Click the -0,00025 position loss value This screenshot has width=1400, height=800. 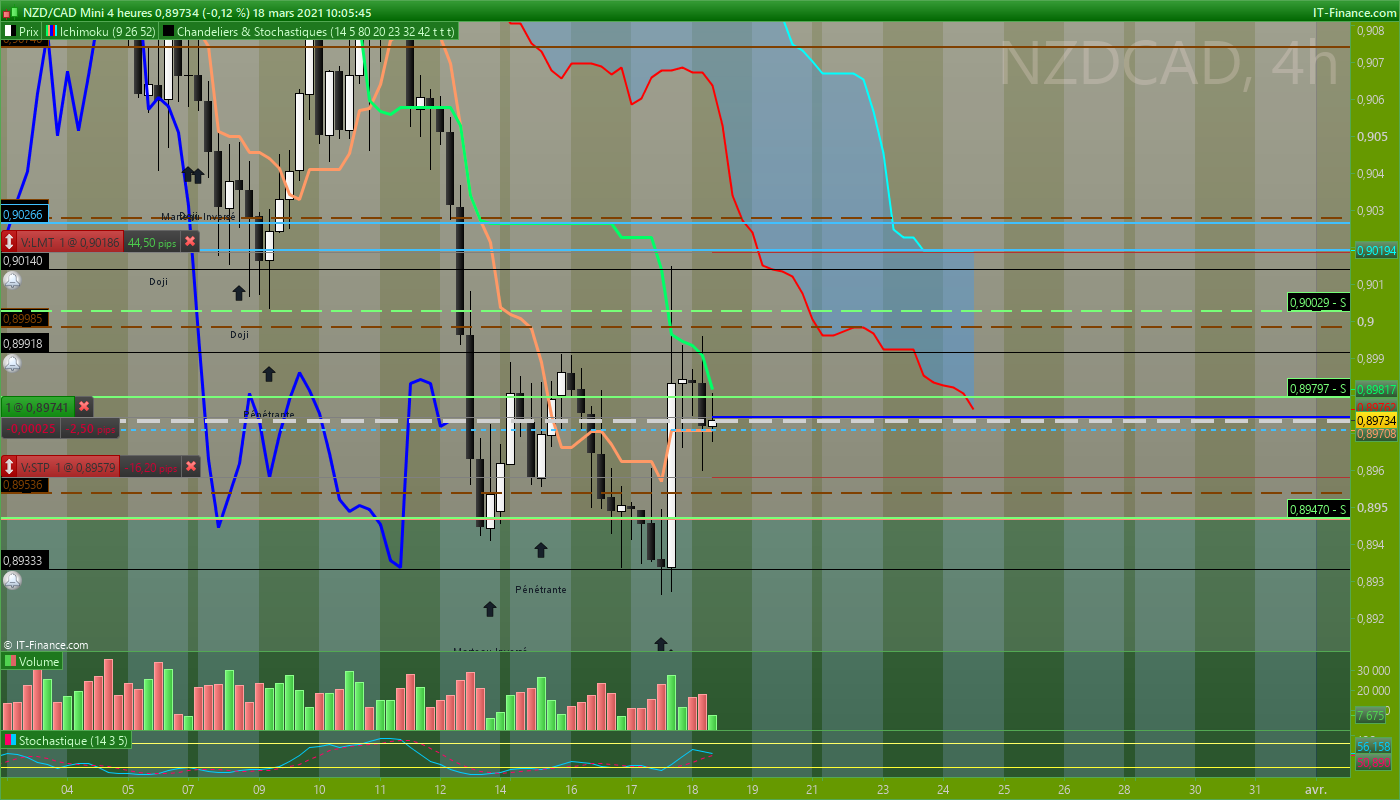click(x=30, y=429)
